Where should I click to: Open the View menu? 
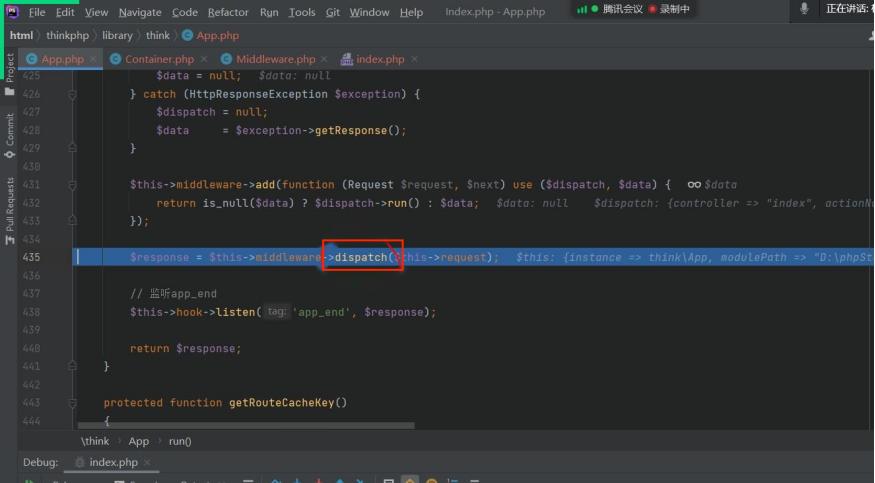97,12
